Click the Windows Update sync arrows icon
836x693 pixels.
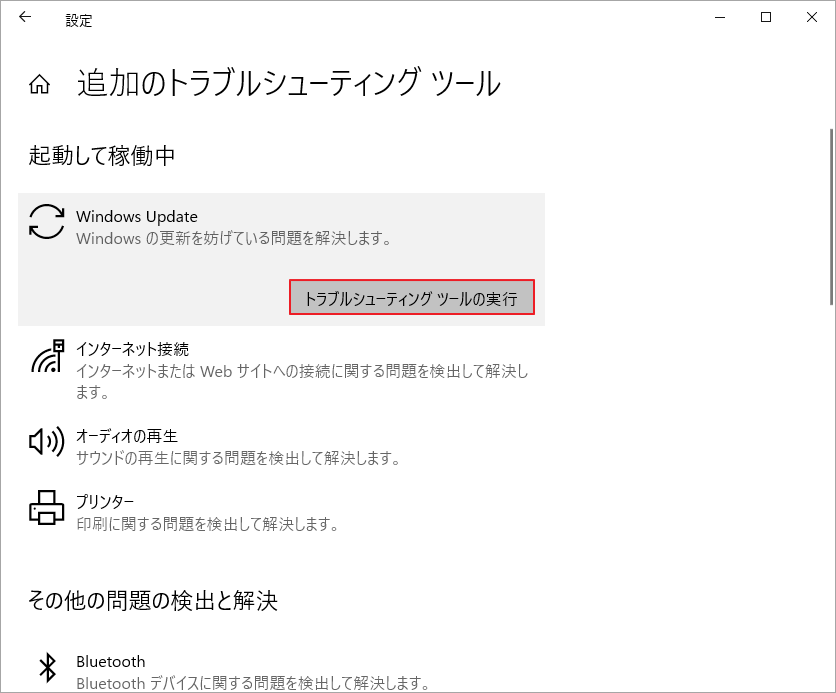point(46,221)
